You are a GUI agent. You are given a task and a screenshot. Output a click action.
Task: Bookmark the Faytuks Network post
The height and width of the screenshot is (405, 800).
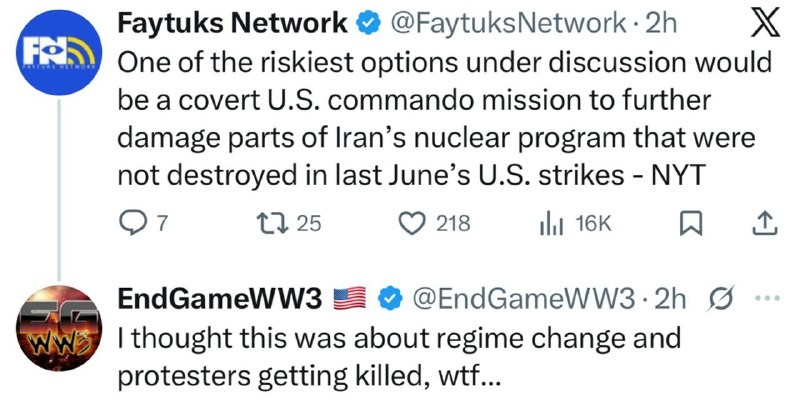[x=690, y=223]
